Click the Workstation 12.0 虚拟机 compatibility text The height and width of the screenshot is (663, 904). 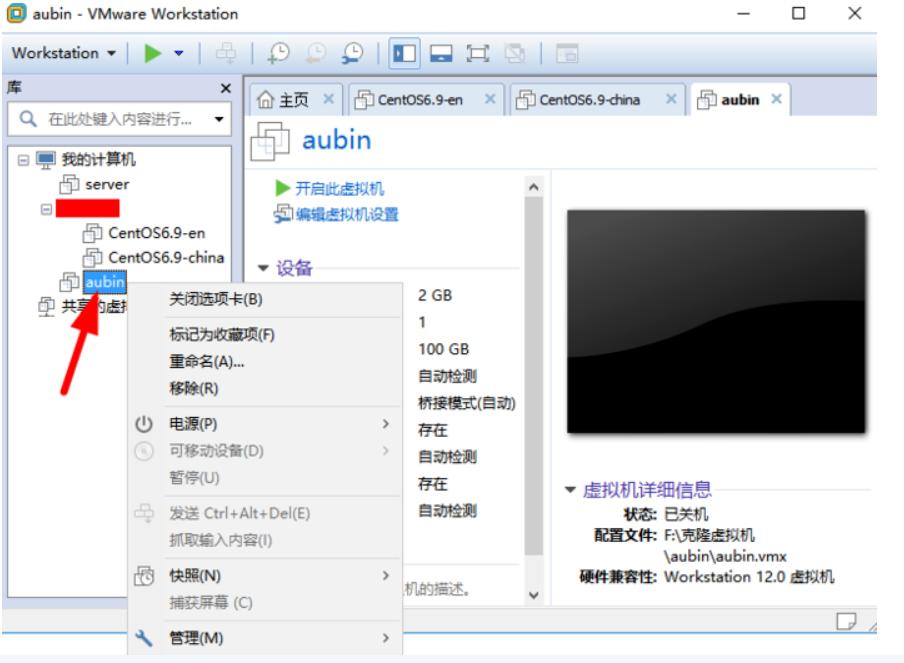749,577
